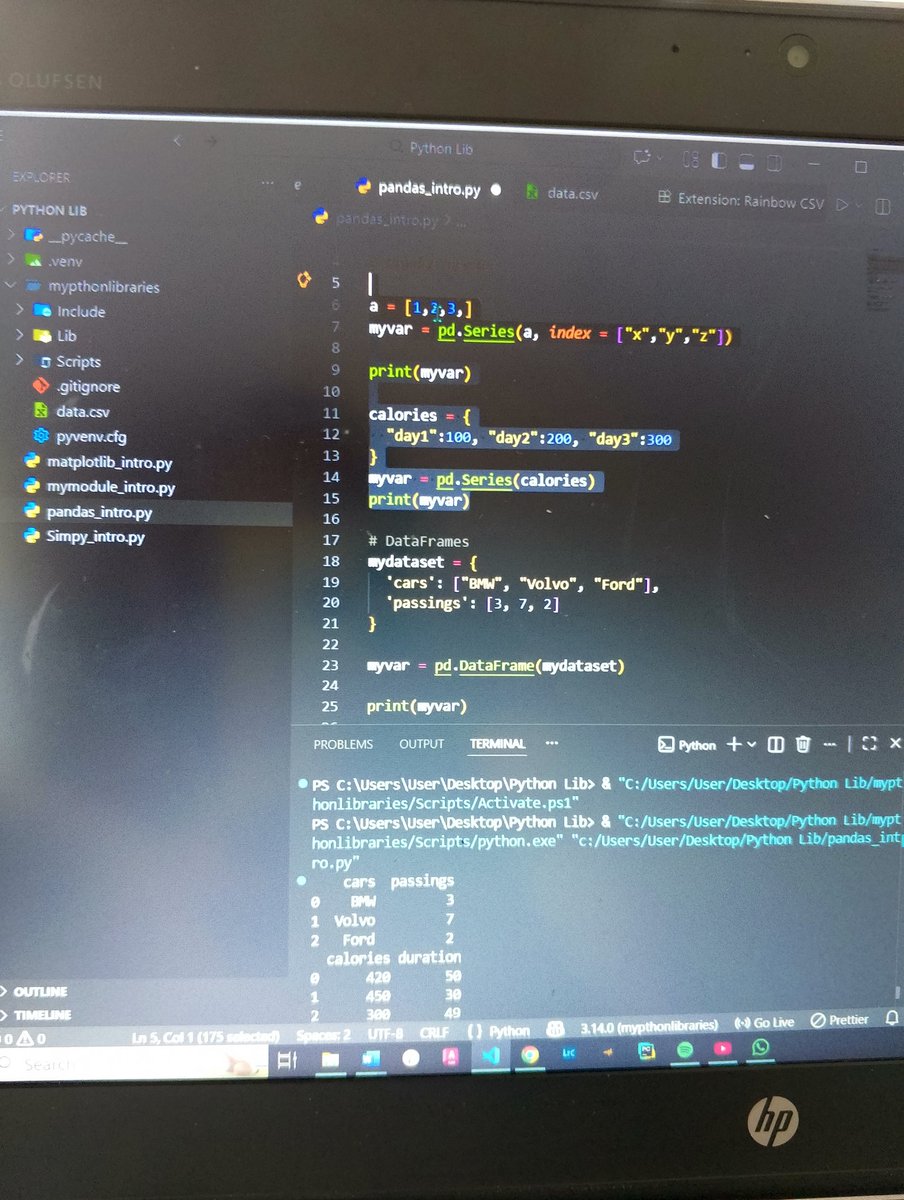904x1200 pixels.
Task: Click the unsaved dot on pandas_intro.py tab
Action: 497,189
